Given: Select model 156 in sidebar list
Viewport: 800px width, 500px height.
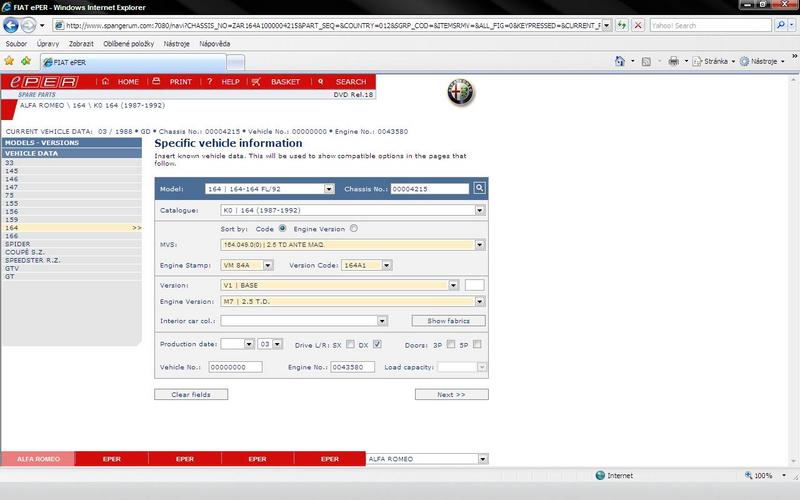Looking at the screenshot, I should [x=71, y=211].
